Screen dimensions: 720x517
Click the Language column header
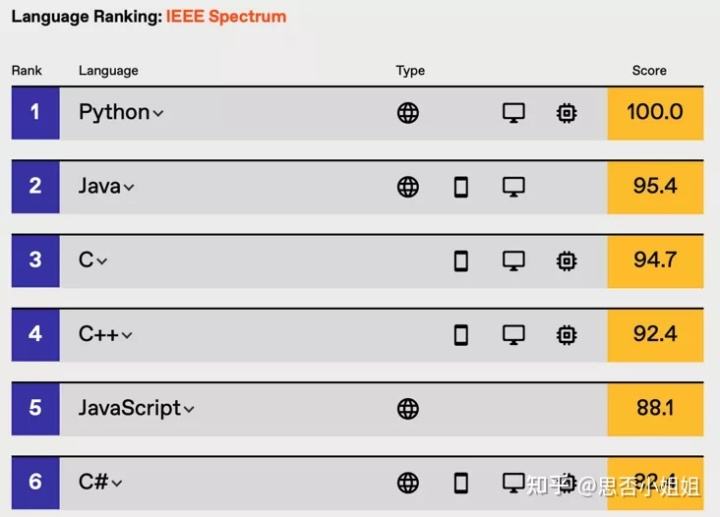point(108,71)
